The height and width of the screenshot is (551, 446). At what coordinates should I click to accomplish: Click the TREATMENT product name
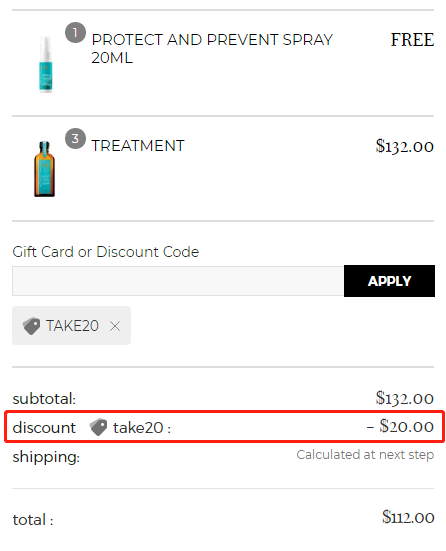[138, 145]
